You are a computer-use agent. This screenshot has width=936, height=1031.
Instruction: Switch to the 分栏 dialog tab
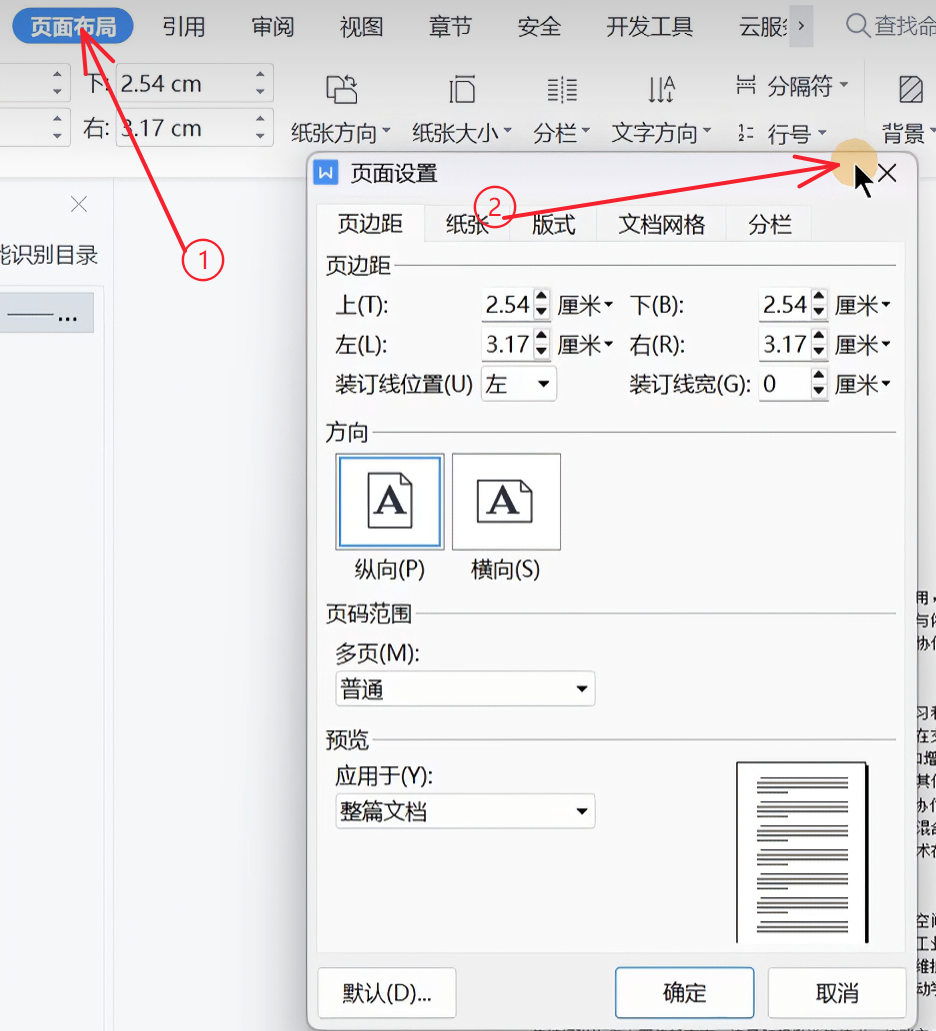[769, 224]
